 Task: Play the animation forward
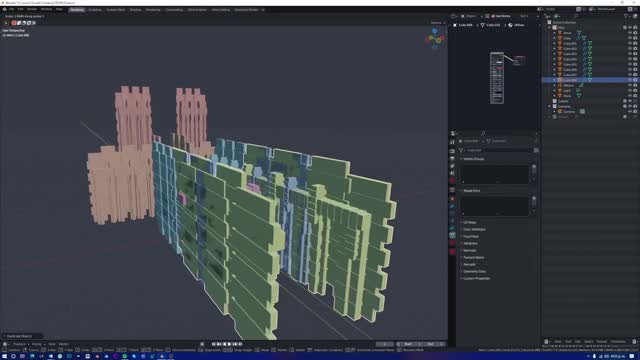tap(229, 344)
